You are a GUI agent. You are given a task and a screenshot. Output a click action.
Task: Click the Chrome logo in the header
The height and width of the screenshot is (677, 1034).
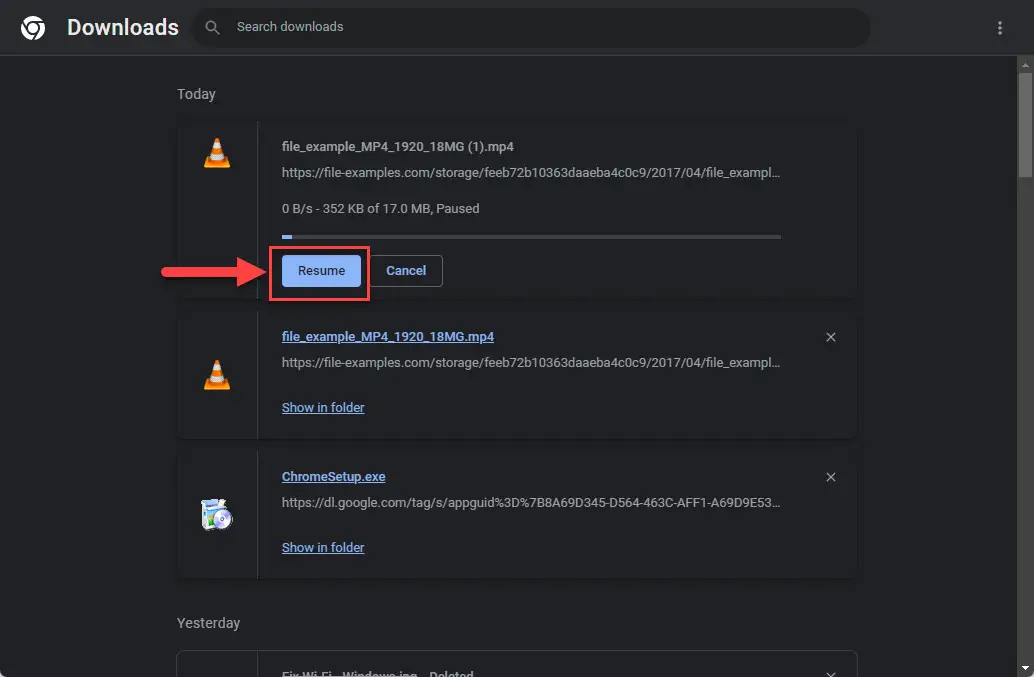(x=33, y=28)
